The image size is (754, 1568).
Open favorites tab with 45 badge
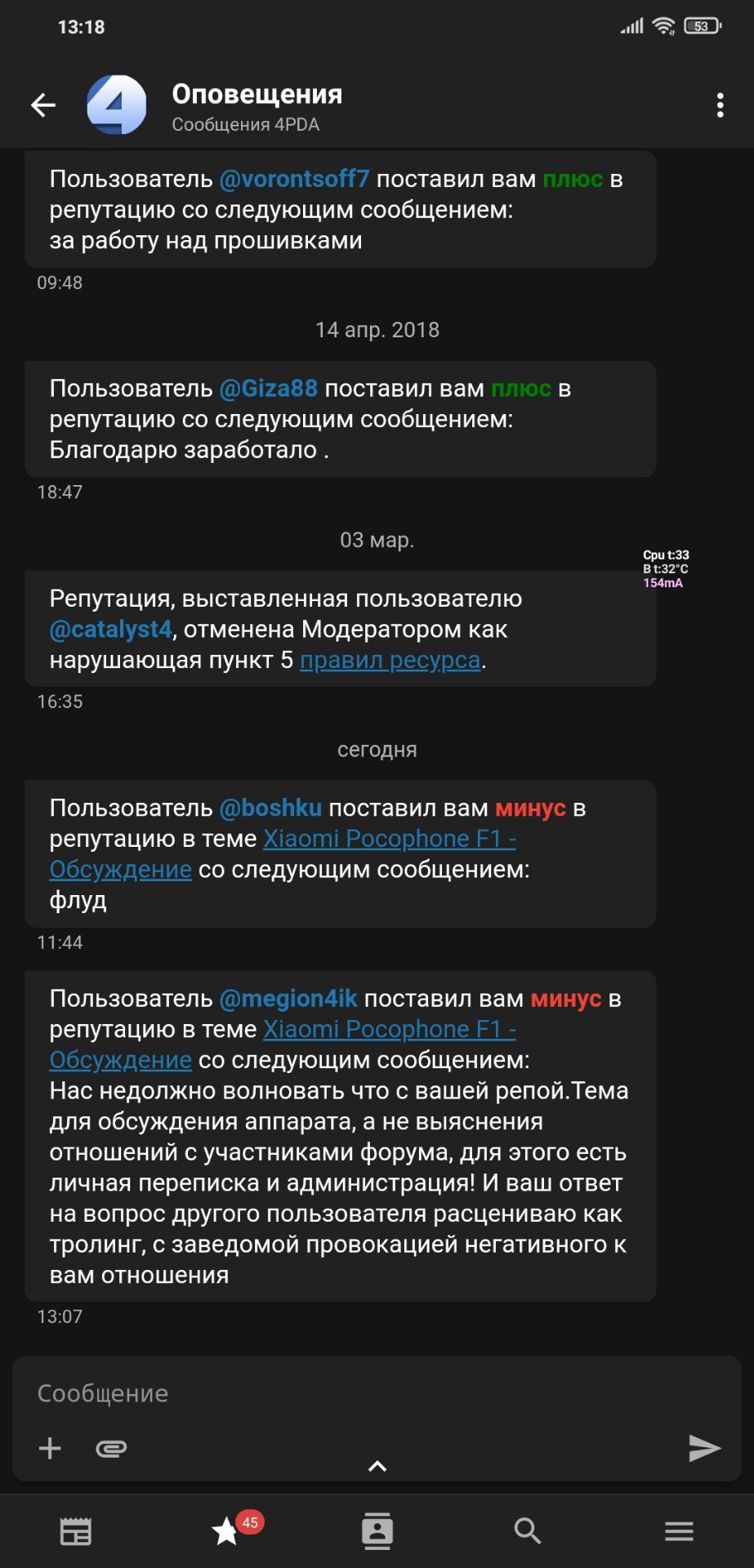coord(226,1531)
